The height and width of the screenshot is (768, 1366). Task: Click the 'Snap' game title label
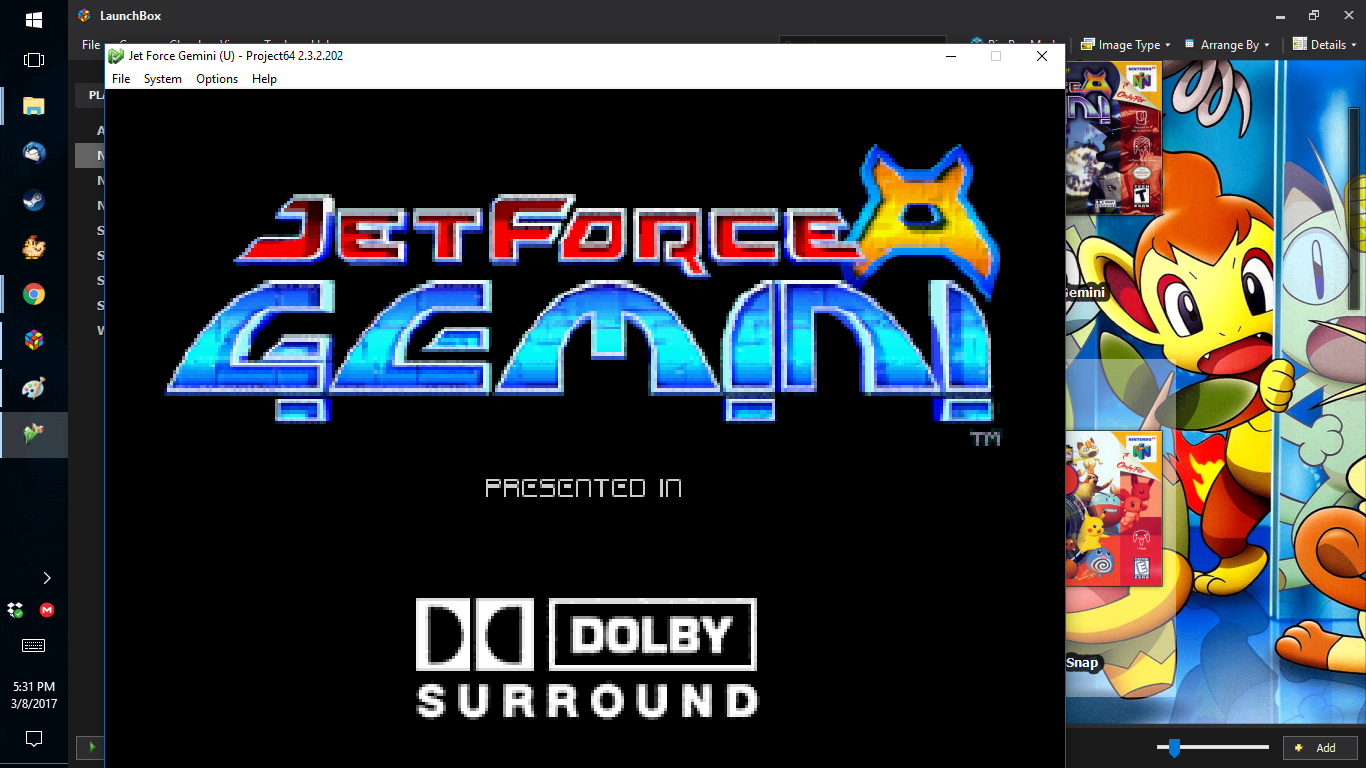(1082, 663)
